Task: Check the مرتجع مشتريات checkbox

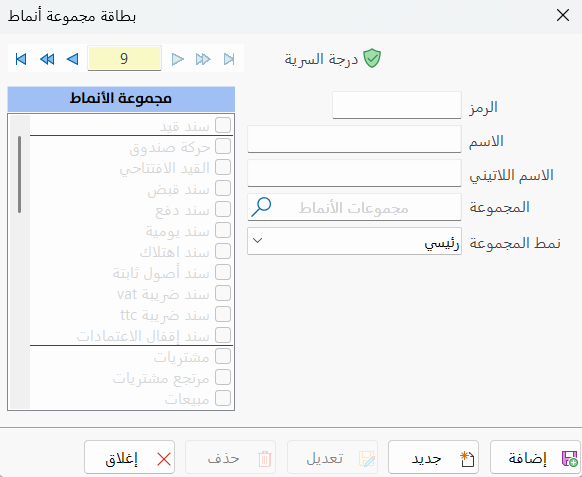Action: click(223, 377)
